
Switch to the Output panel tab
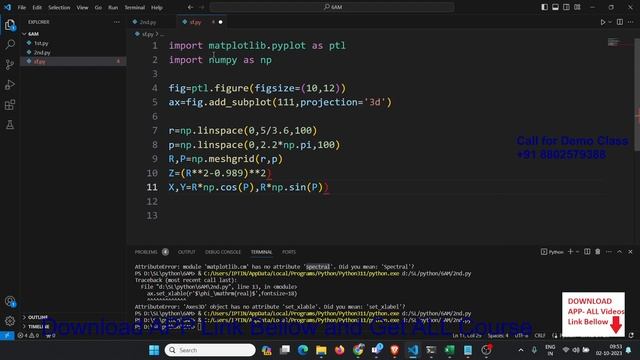pos(187,252)
